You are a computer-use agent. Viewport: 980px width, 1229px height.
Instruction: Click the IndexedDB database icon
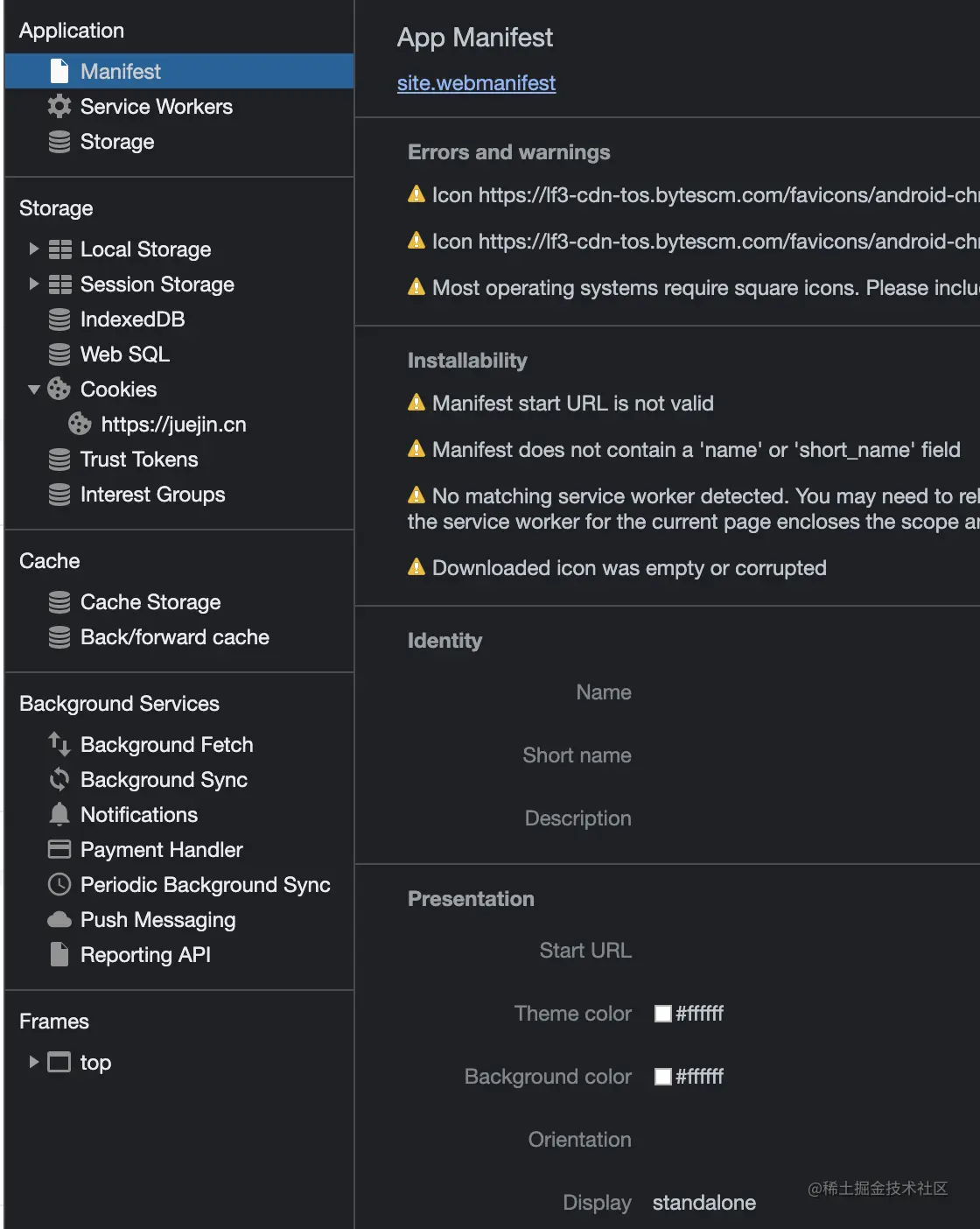point(59,320)
